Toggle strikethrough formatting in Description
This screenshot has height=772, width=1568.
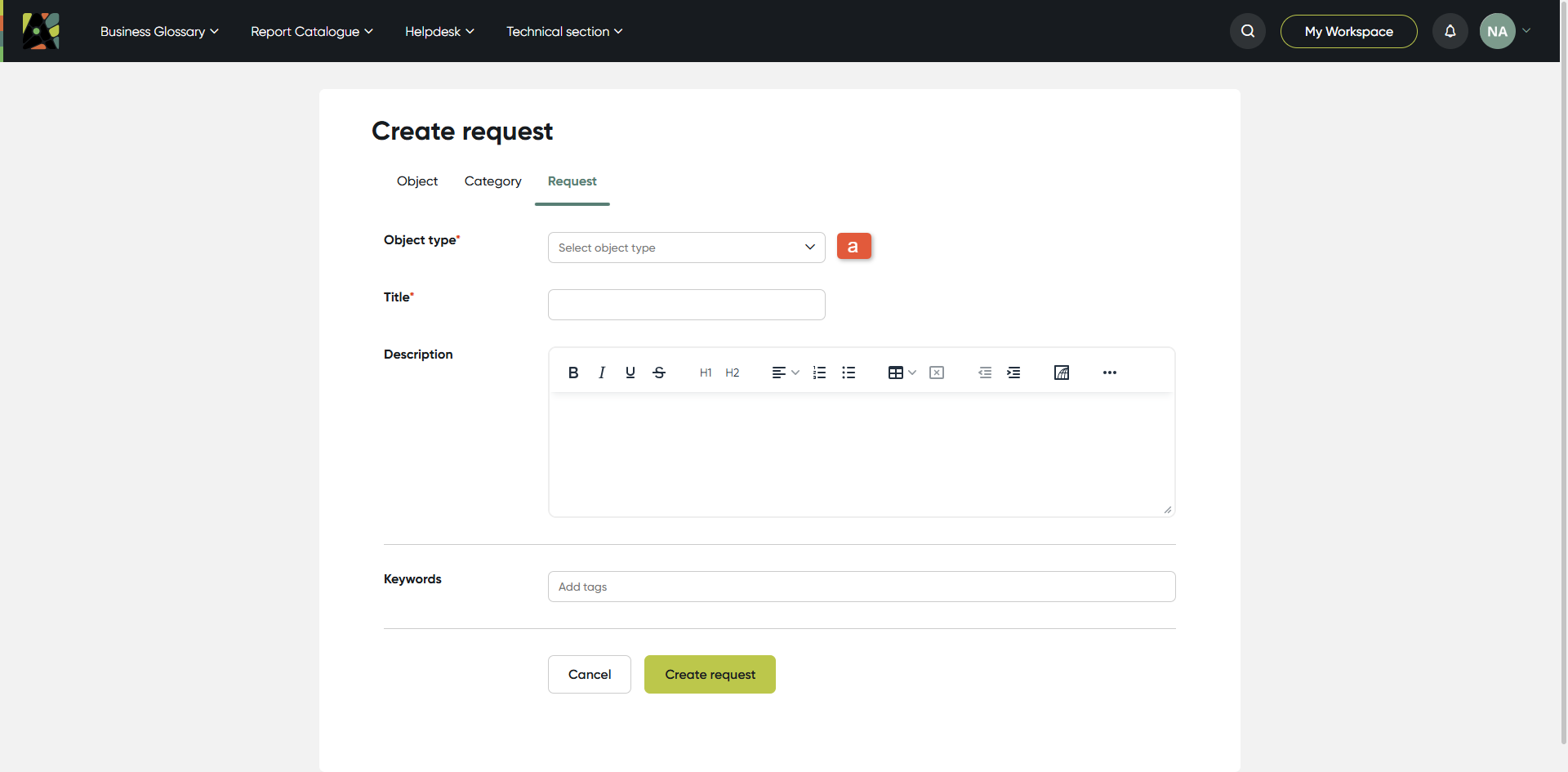(659, 373)
